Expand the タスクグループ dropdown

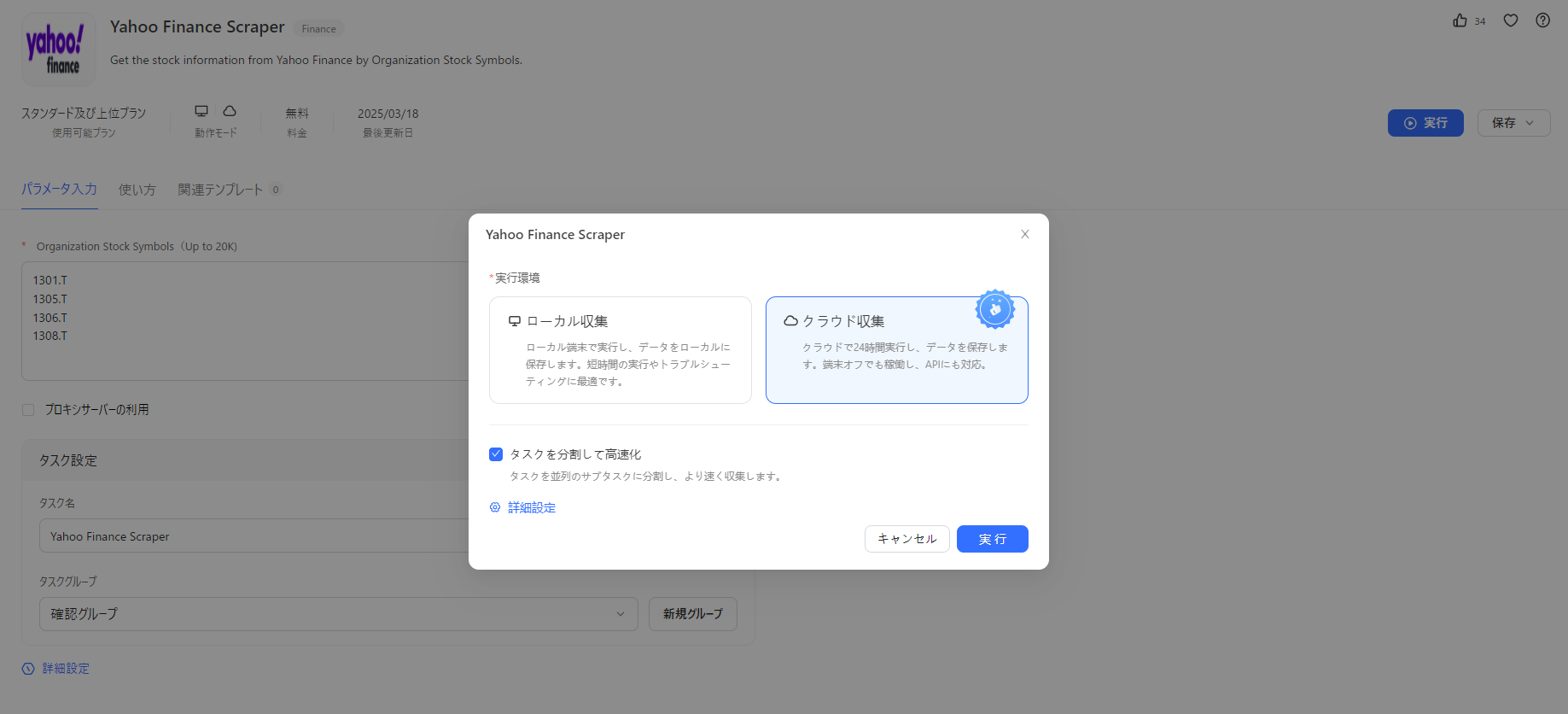[339, 614]
